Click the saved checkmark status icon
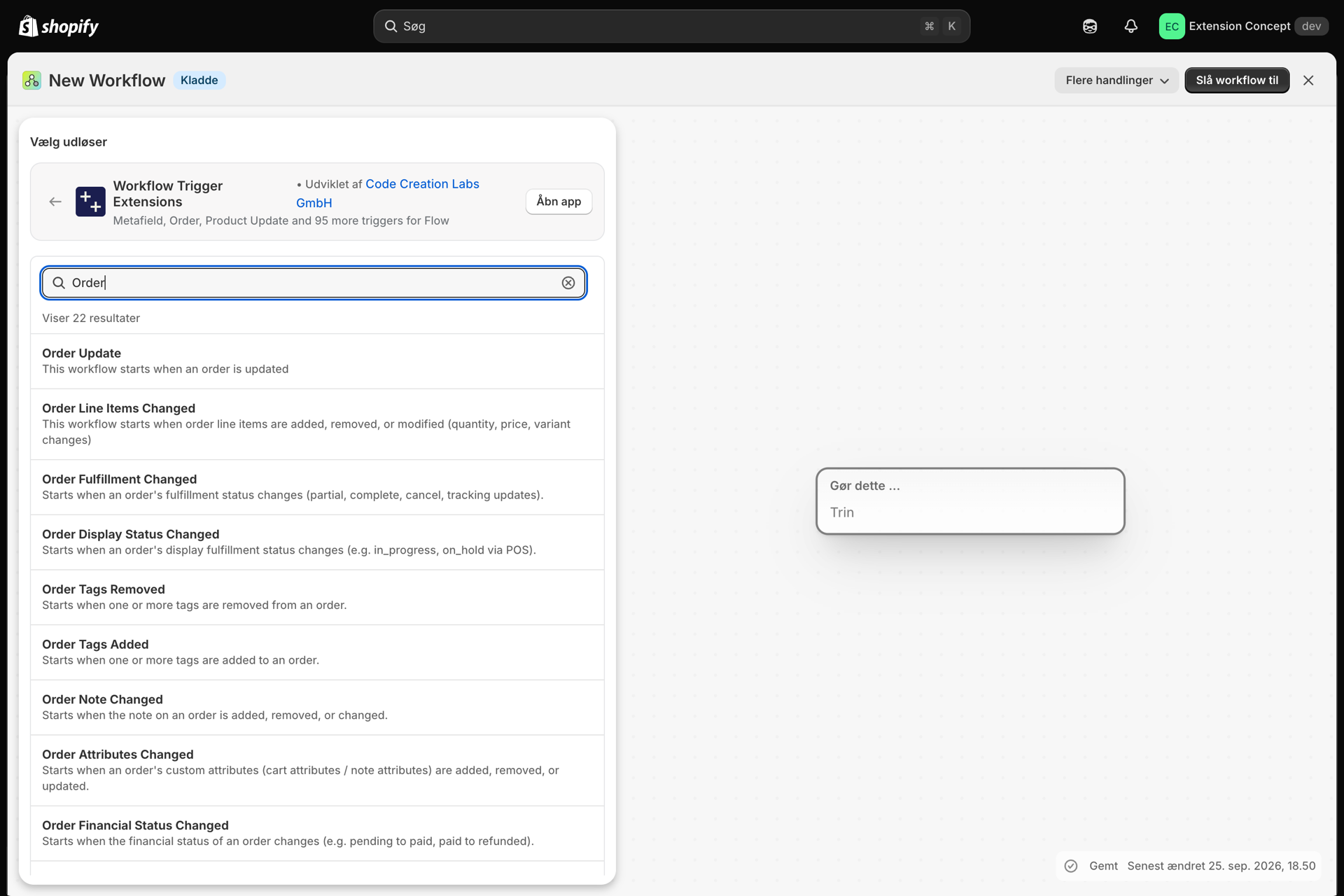1344x896 pixels. [x=1071, y=866]
